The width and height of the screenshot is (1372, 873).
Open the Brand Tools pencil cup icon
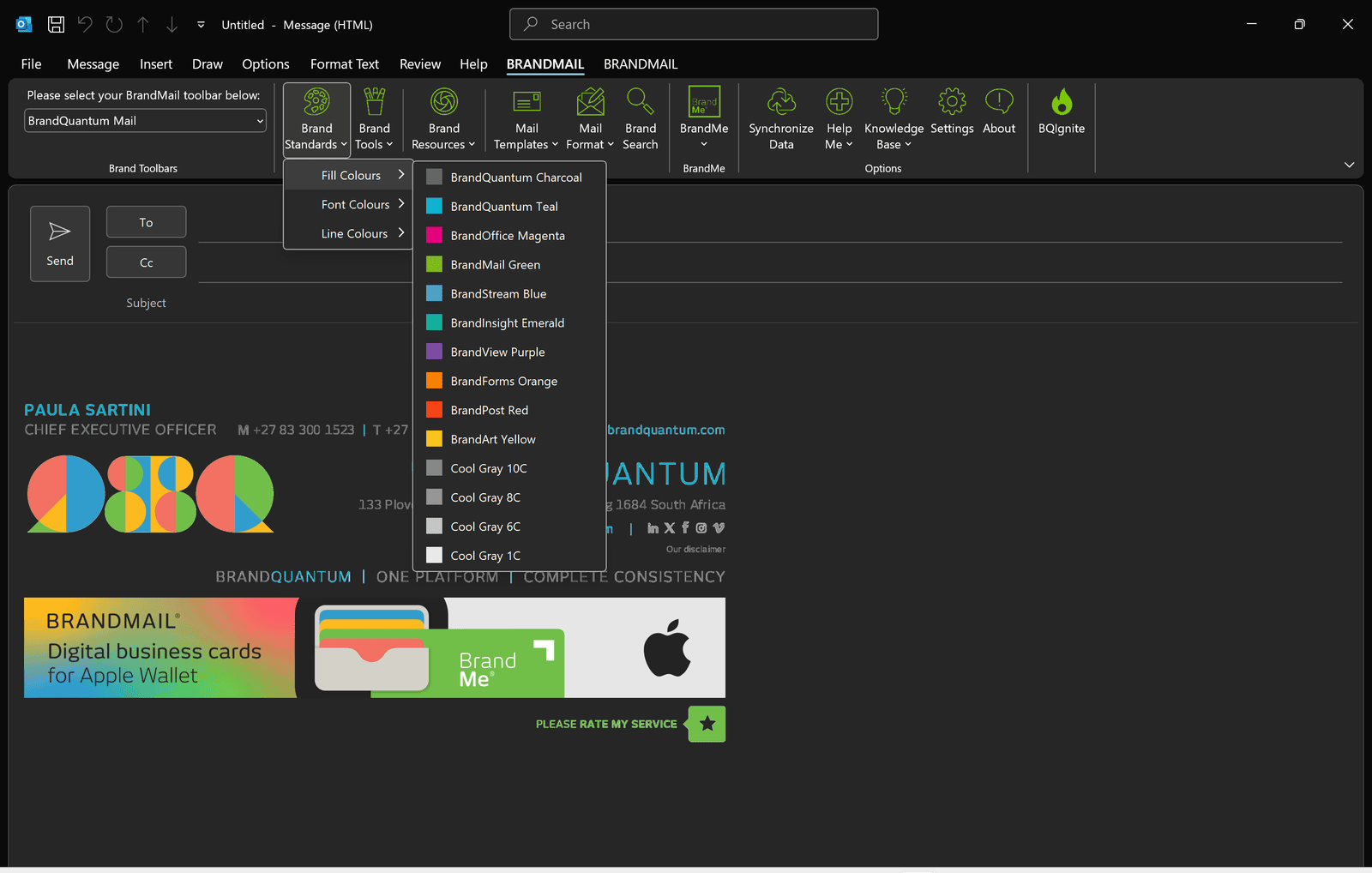click(374, 102)
